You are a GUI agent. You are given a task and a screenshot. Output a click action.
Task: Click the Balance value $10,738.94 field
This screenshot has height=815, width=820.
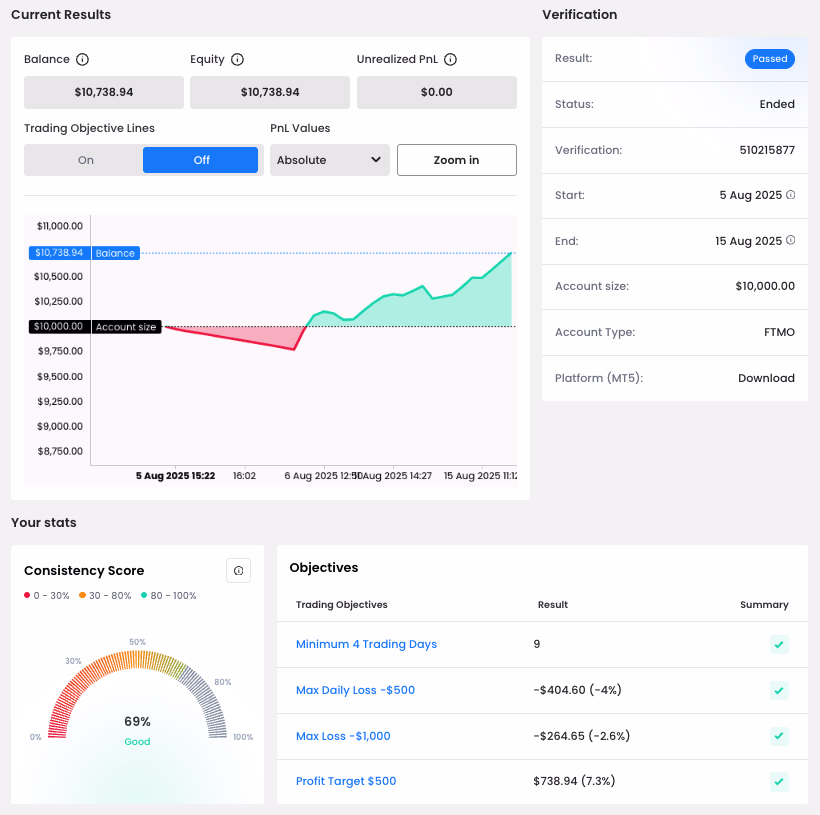tap(104, 92)
